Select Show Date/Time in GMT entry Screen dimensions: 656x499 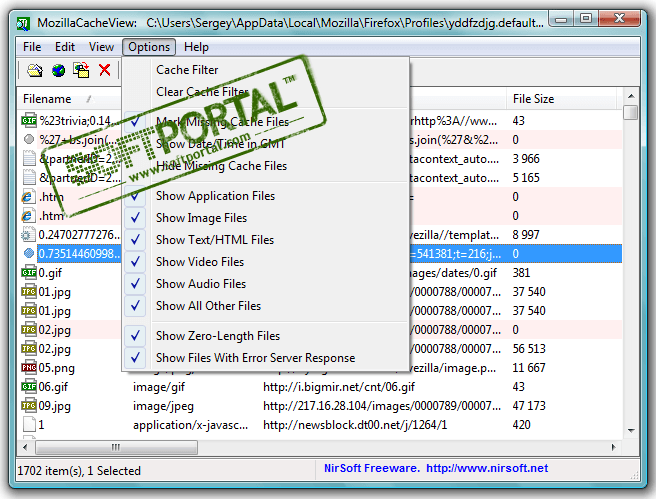tap(266, 144)
